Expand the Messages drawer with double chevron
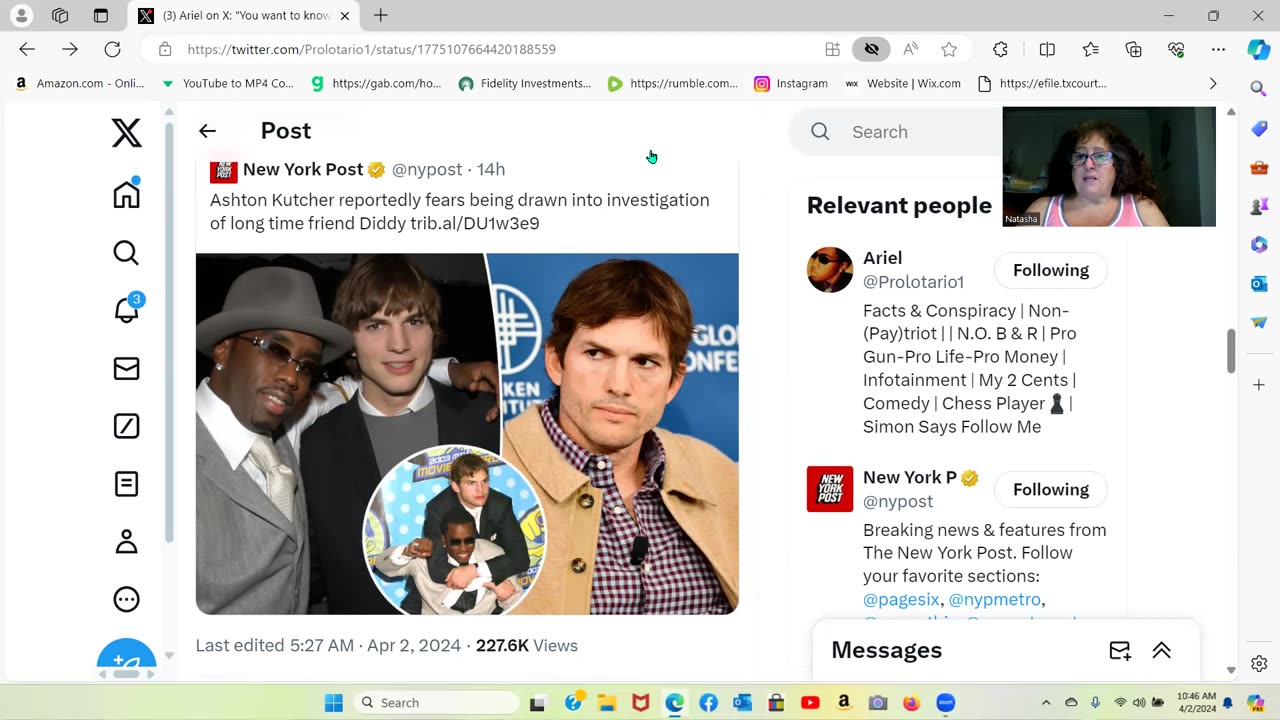The width and height of the screenshot is (1280, 720). point(1161,650)
